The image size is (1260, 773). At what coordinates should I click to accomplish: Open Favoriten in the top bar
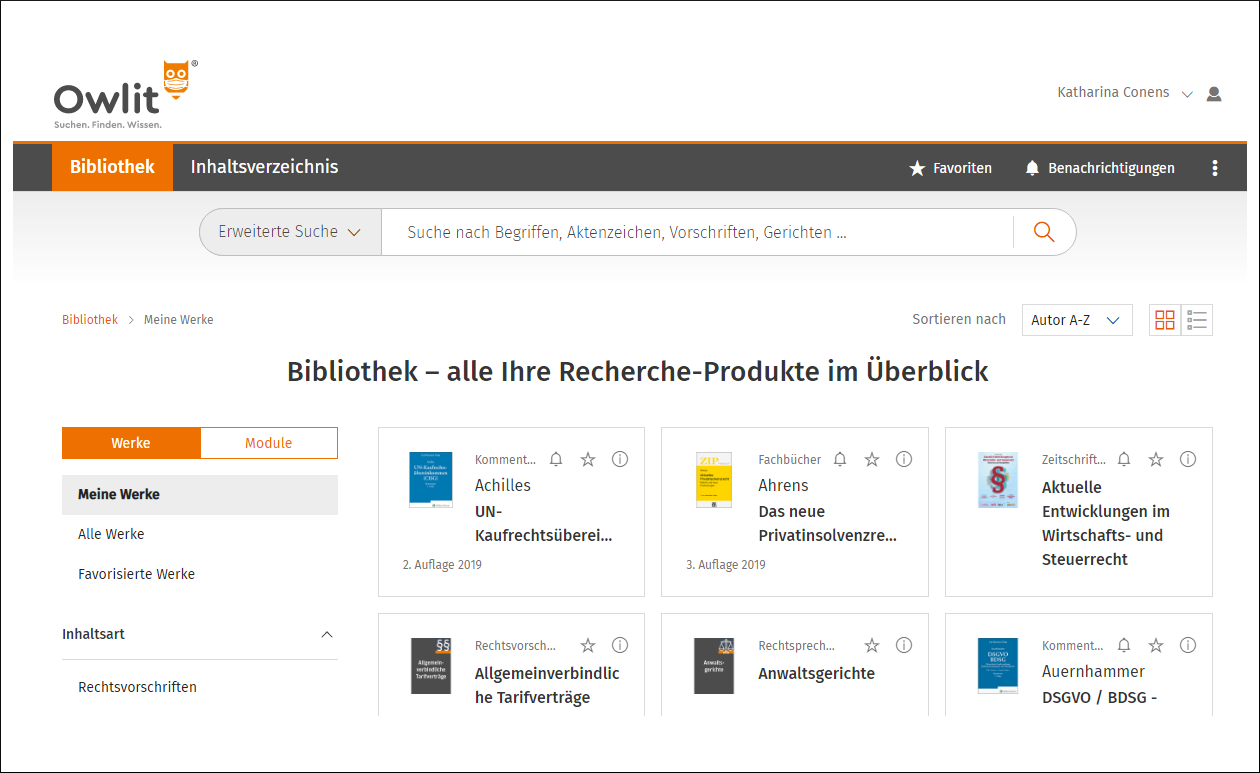[950, 168]
